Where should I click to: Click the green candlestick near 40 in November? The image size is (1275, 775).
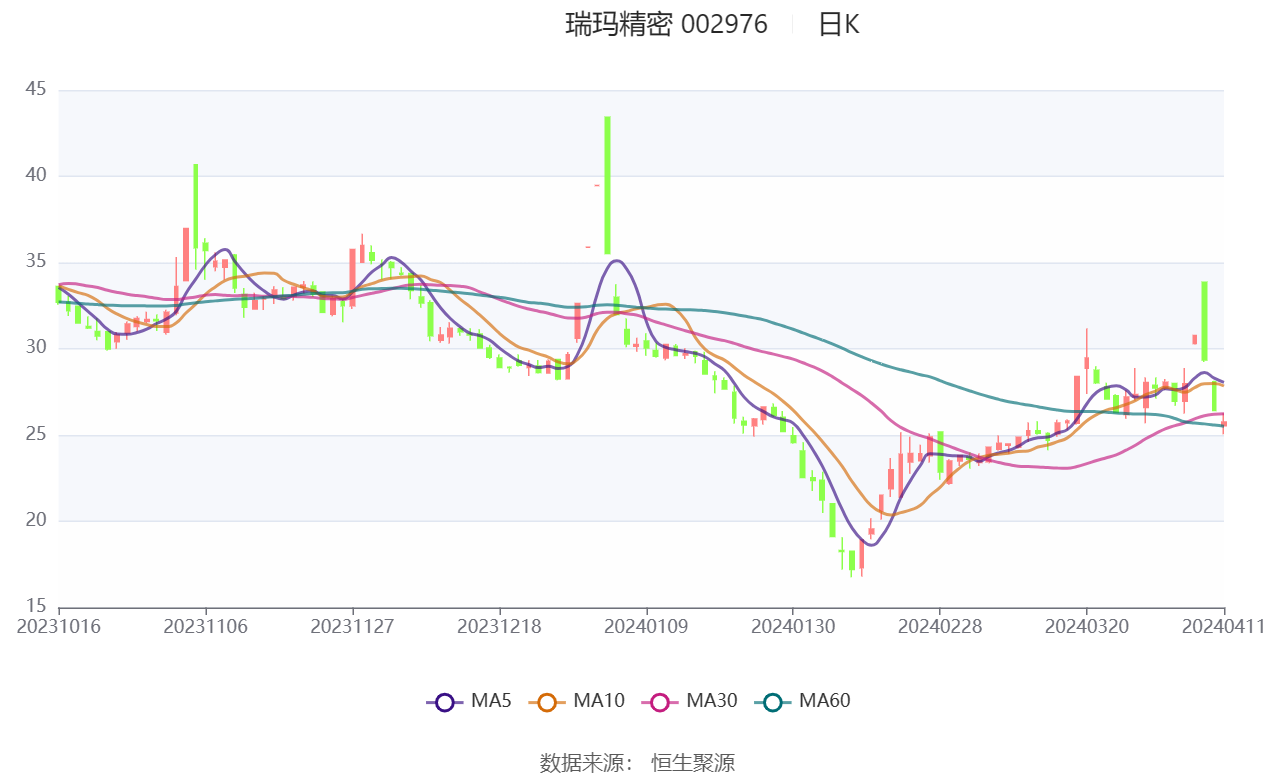point(196,206)
